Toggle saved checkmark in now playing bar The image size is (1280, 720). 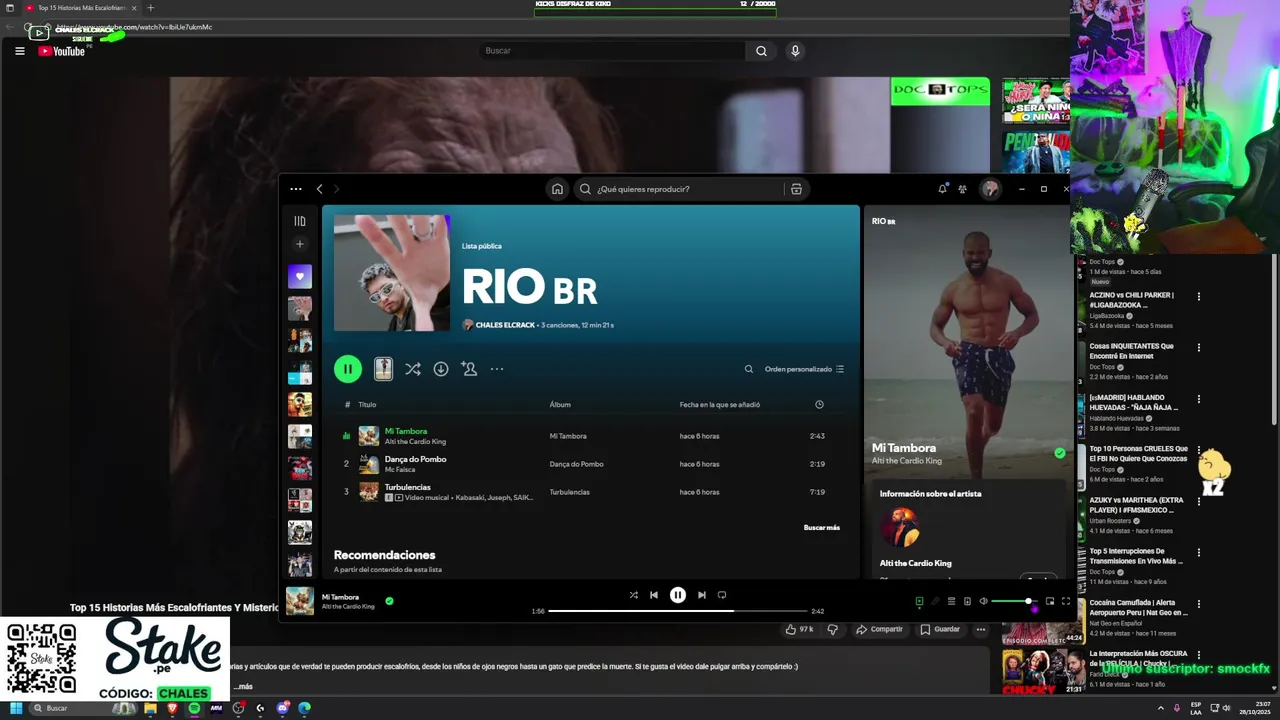coord(389,601)
